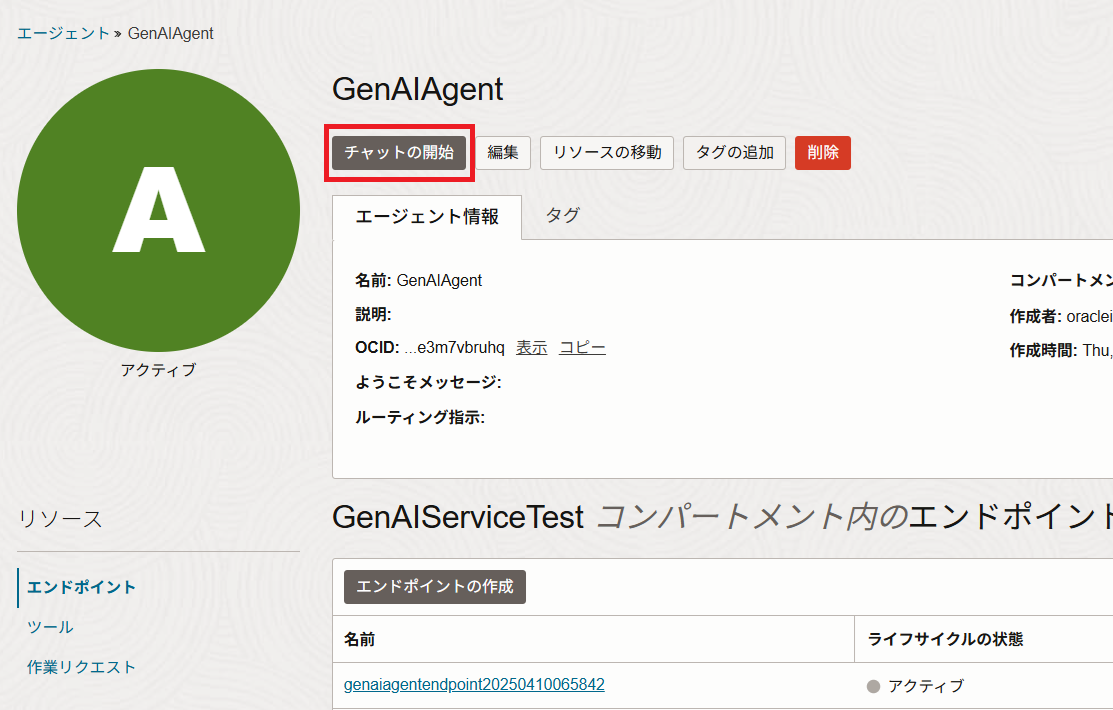
Task: Click the 編集 button
Action: (x=503, y=153)
